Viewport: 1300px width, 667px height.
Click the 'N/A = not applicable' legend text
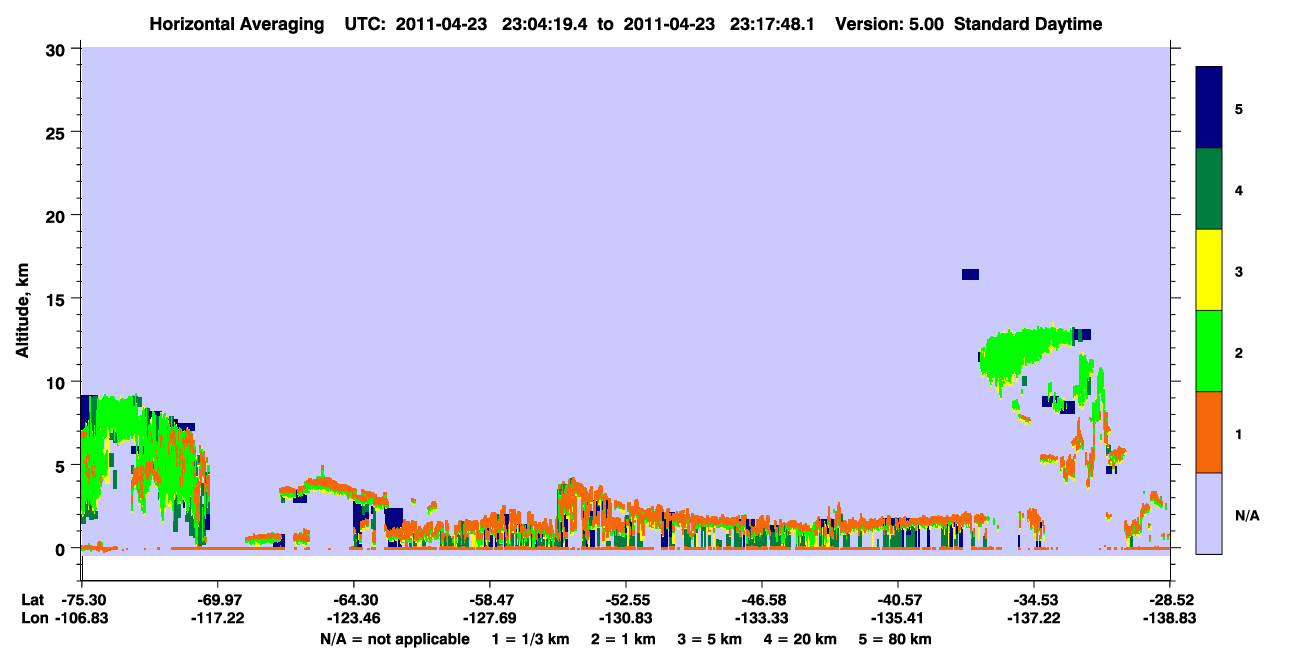point(395,639)
